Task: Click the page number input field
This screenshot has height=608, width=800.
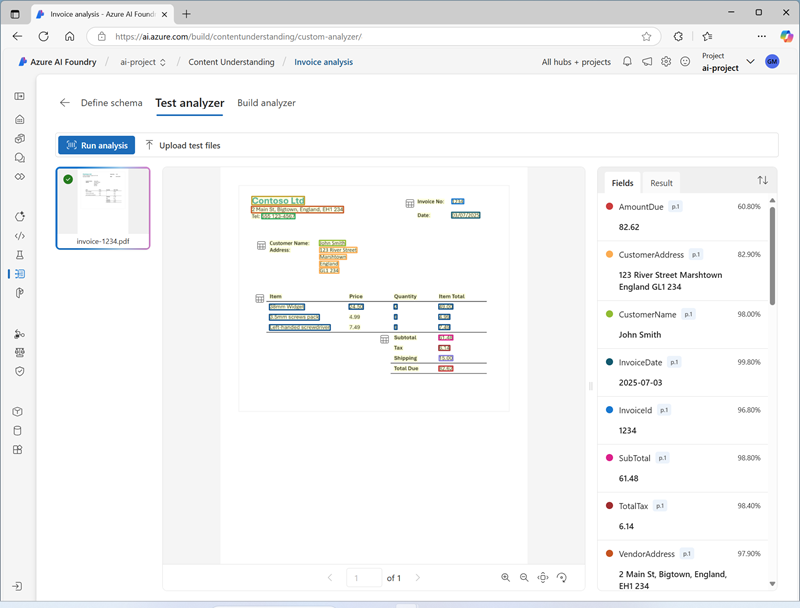Action: pos(363,578)
